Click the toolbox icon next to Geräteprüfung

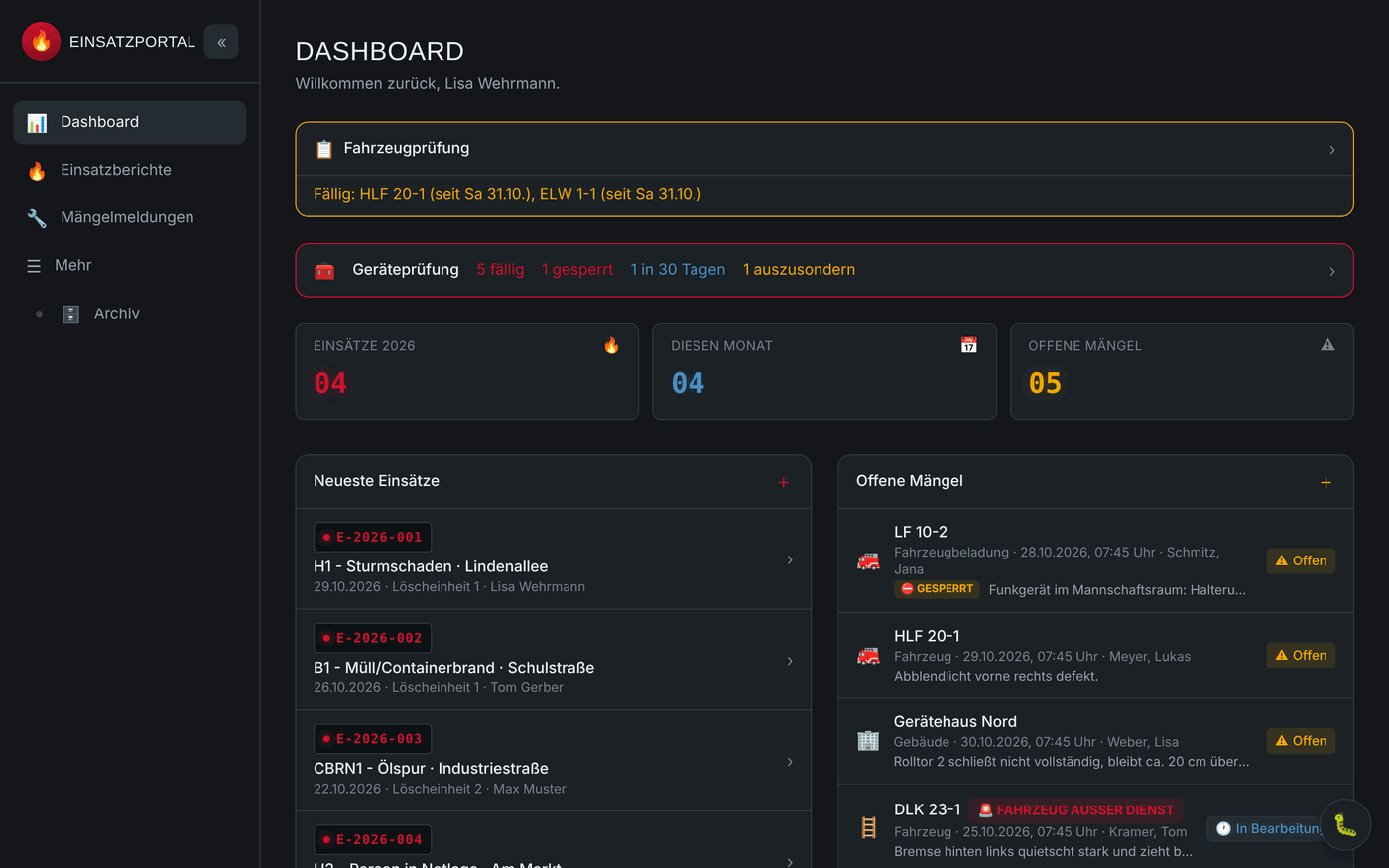(324, 270)
